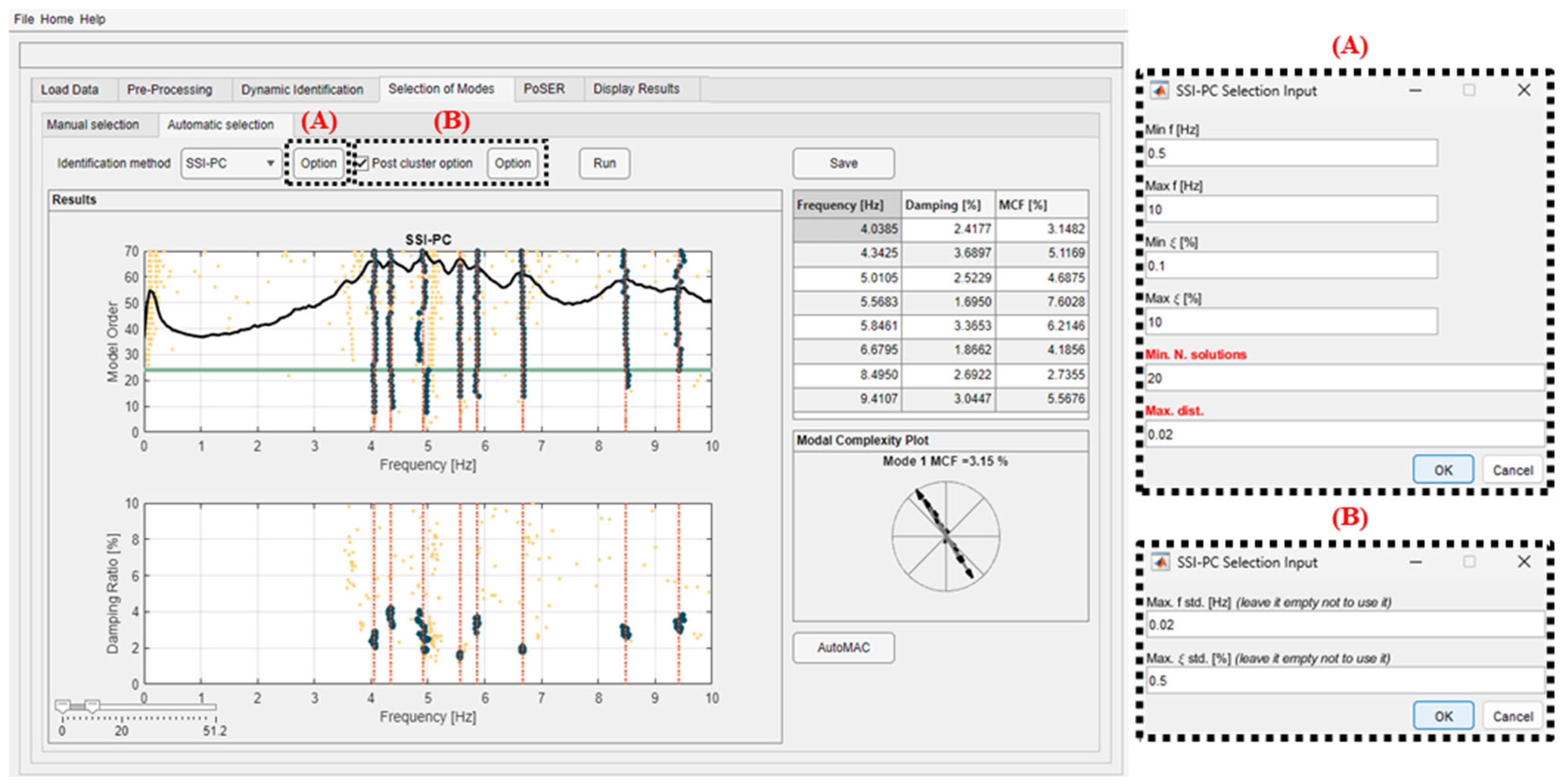Open the Help menu
This screenshot has width=1567, height=784.
coord(92,19)
